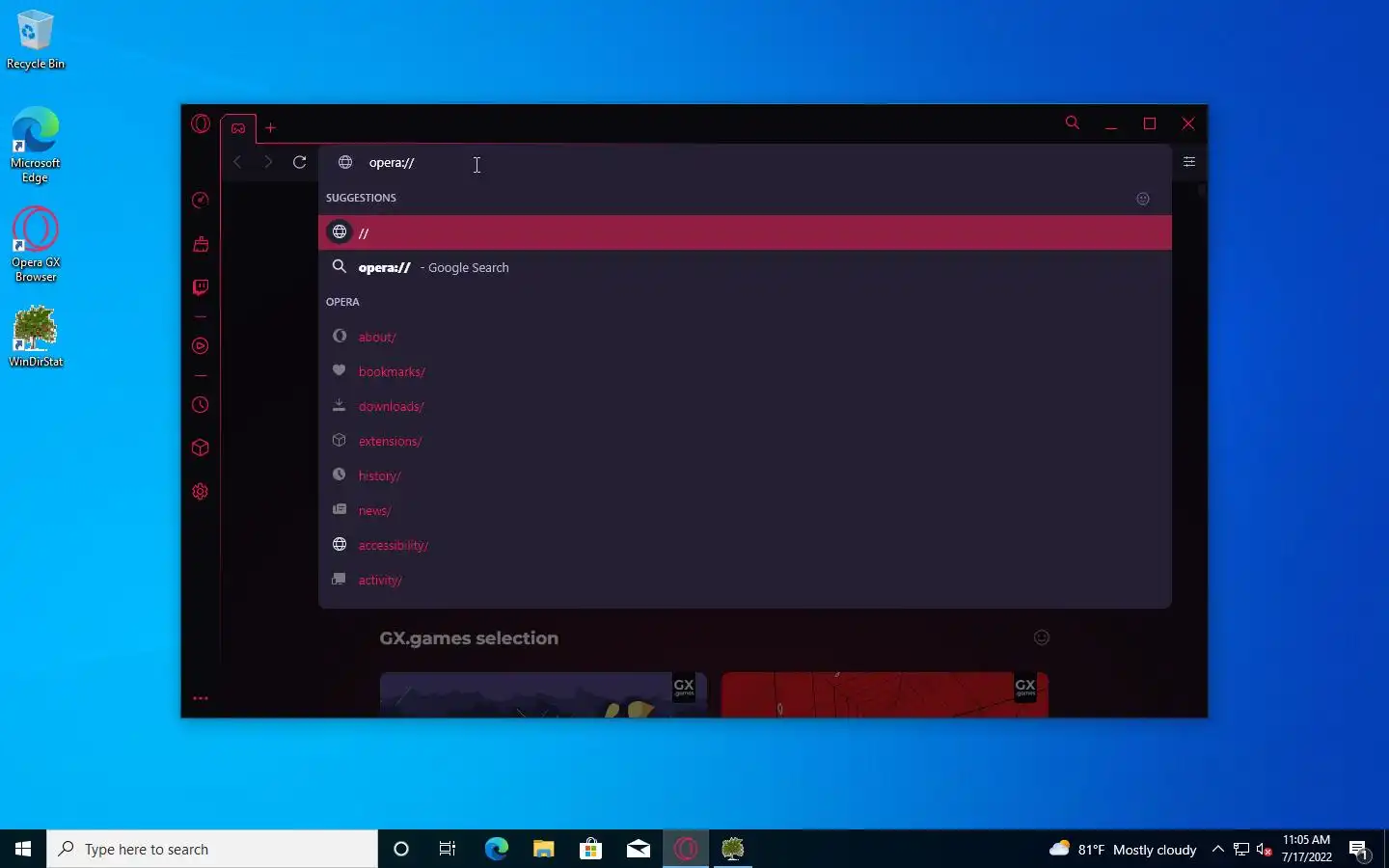The width and height of the screenshot is (1389, 868).
Task: Reload the page with refresh icon
Action: pyautogui.click(x=300, y=162)
